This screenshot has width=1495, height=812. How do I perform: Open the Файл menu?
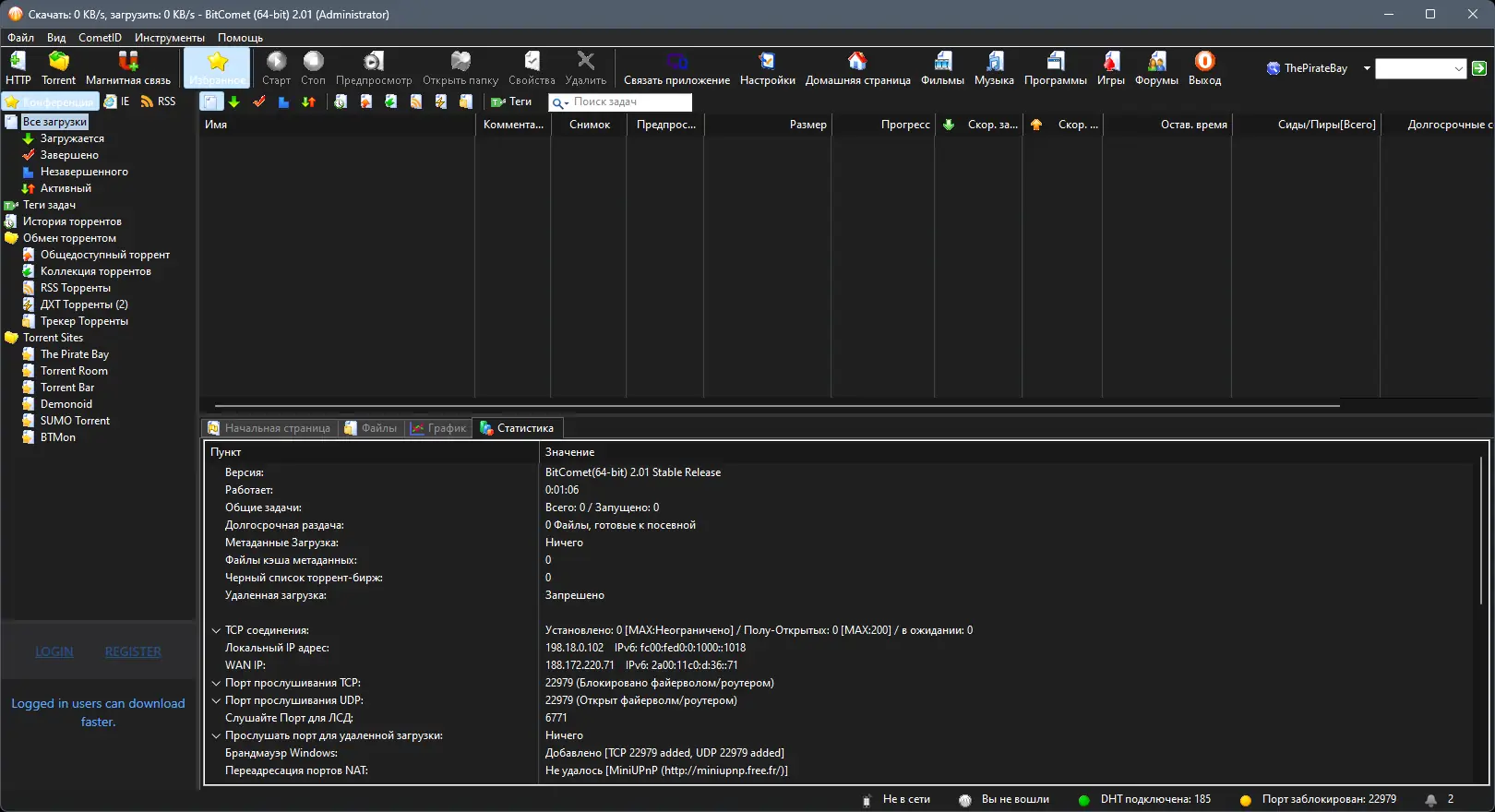click(x=20, y=38)
